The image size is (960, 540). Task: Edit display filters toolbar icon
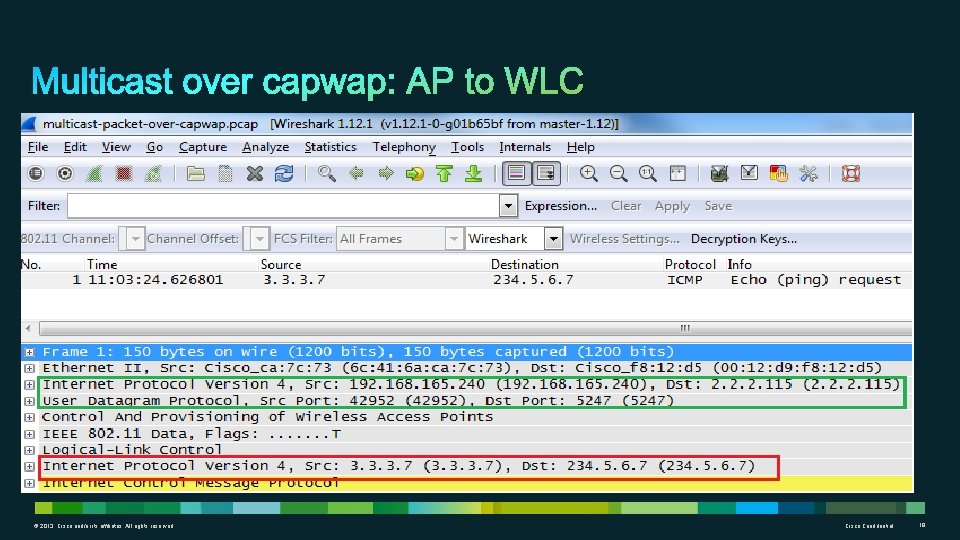click(x=749, y=174)
